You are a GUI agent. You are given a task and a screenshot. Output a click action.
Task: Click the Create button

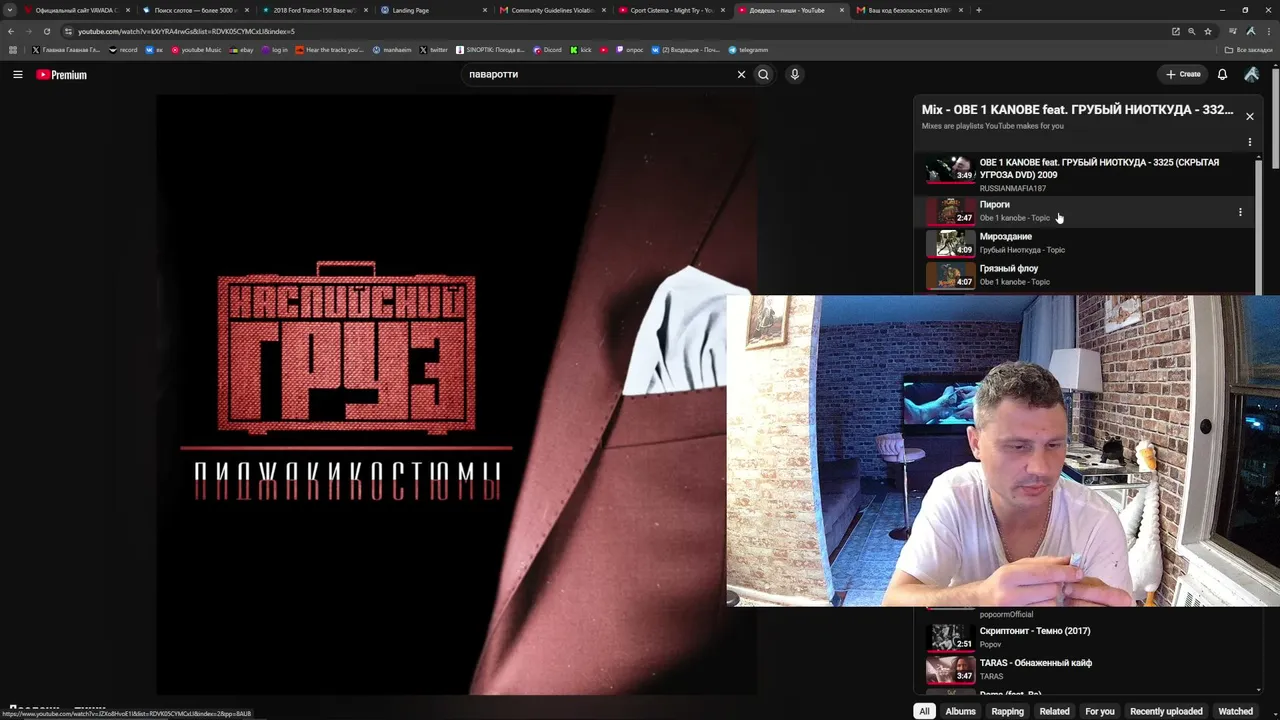point(1182,74)
